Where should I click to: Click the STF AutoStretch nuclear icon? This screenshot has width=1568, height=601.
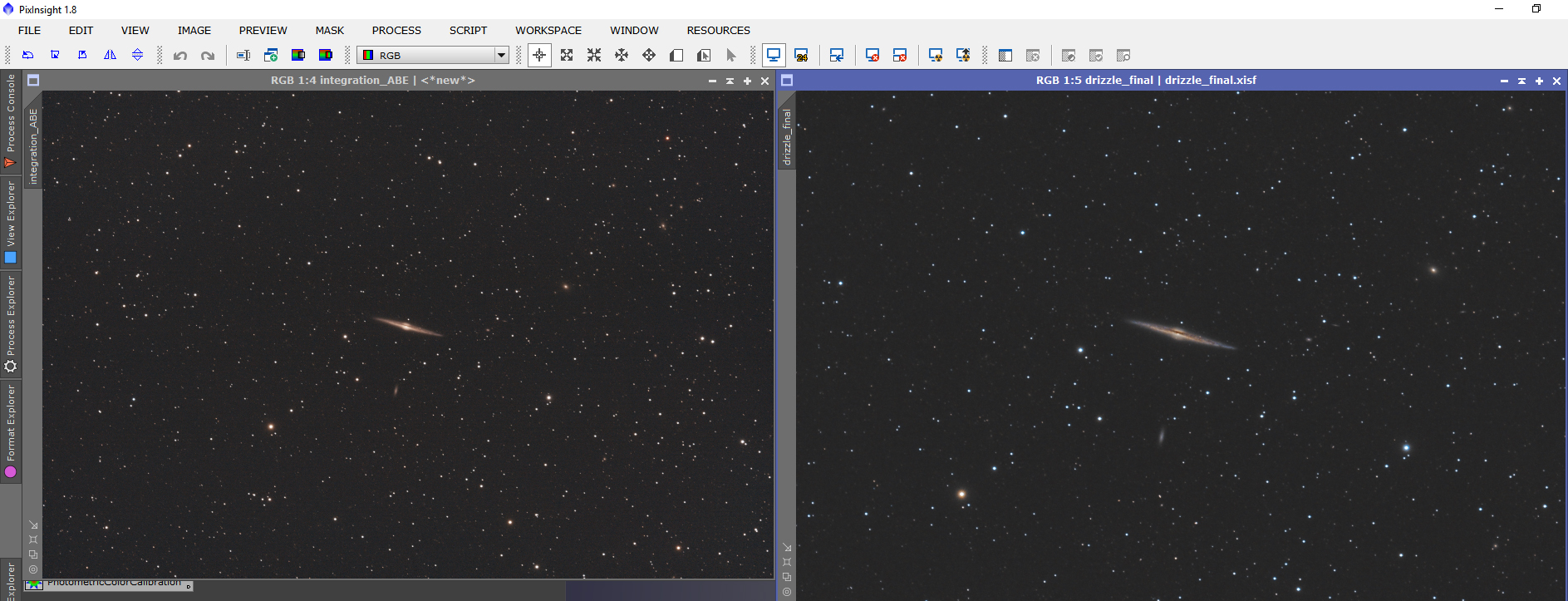(x=936, y=56)
